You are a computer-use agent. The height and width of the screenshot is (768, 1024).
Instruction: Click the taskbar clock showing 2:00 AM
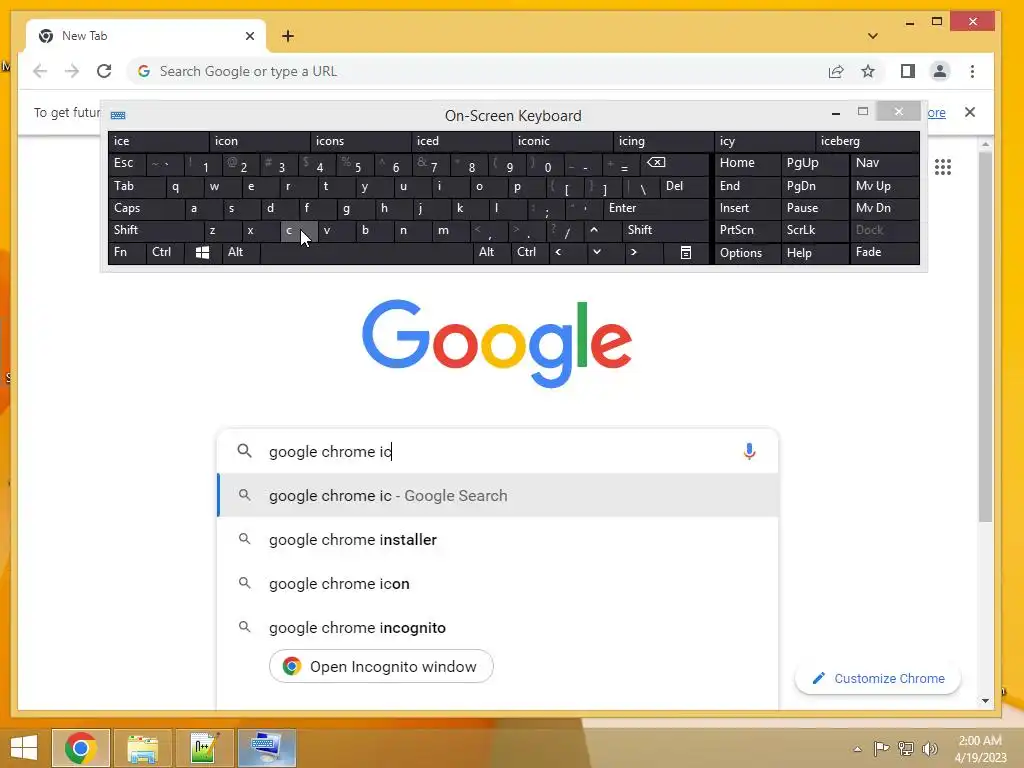pos(980,749)
